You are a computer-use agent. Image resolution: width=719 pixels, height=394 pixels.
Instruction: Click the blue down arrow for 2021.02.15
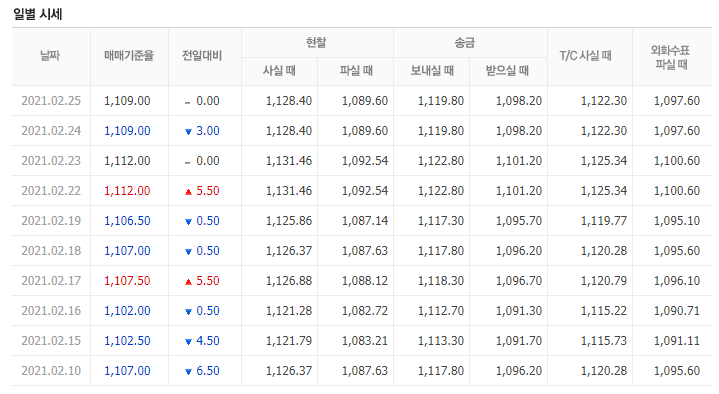pyautogui.click(x=188, y=342)
